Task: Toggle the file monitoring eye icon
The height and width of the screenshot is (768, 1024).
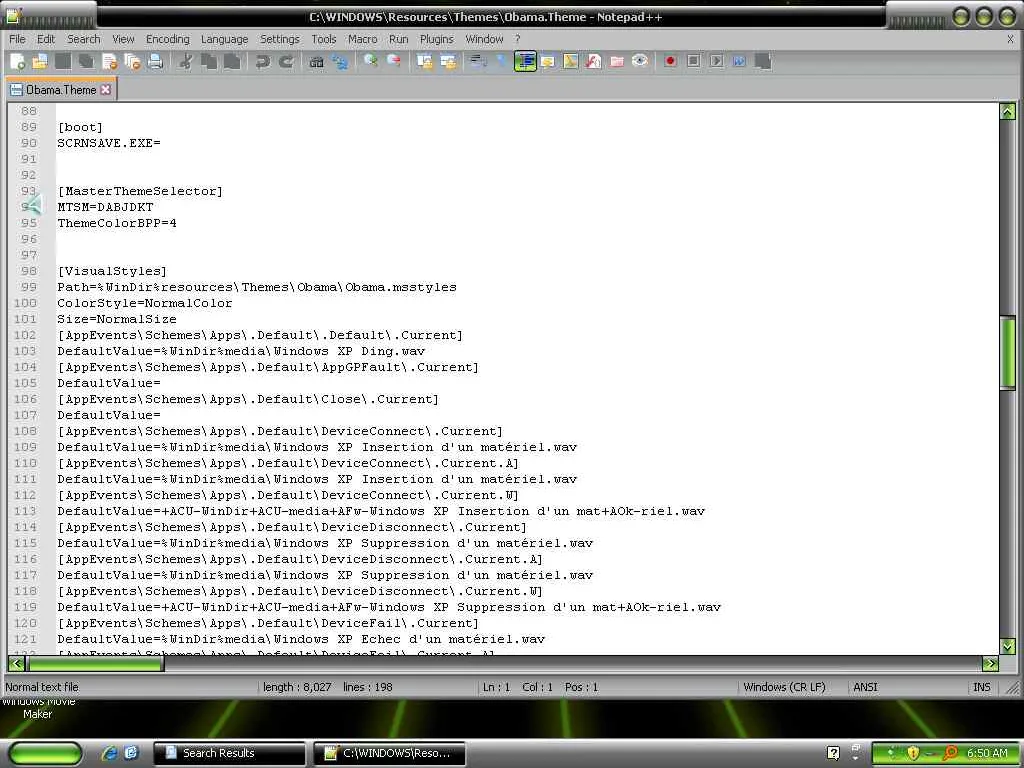Action: coord(640,61)
